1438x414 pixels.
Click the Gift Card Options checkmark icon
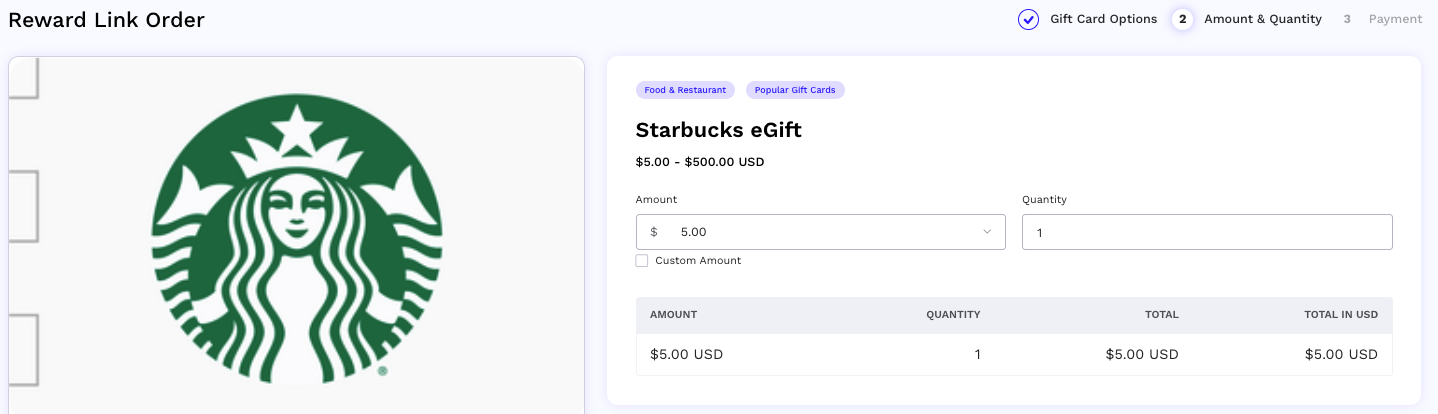coord(1028,19)
